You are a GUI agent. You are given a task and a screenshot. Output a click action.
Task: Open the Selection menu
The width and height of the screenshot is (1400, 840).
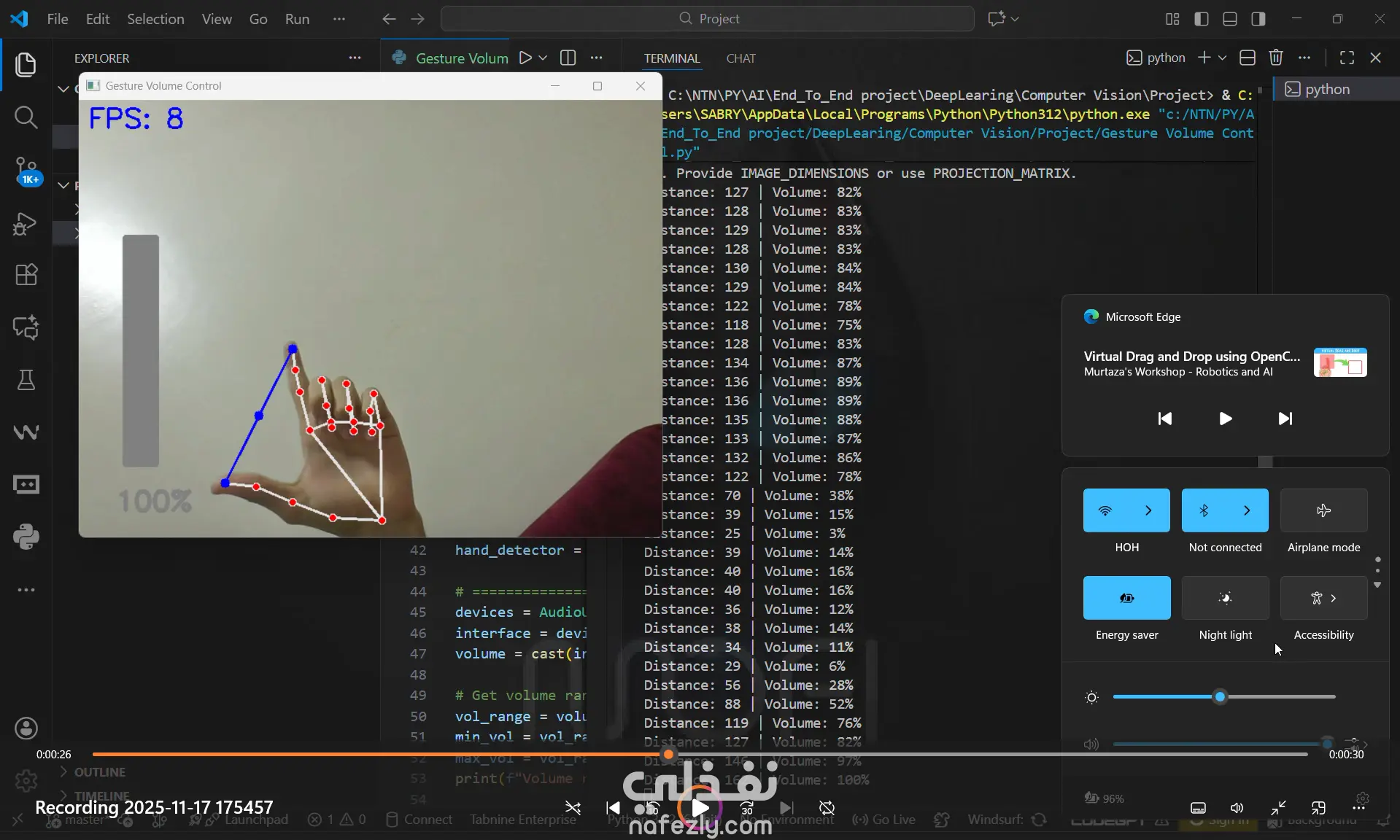[155, 19]
